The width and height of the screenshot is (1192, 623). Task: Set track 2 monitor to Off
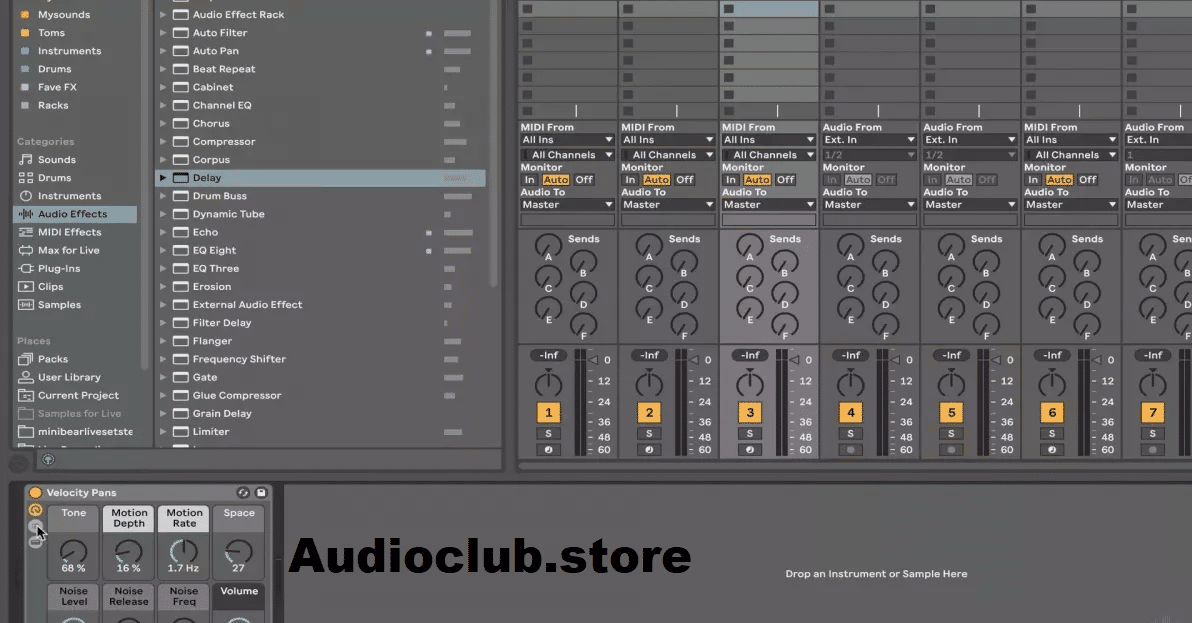click(x=684, y=180)
